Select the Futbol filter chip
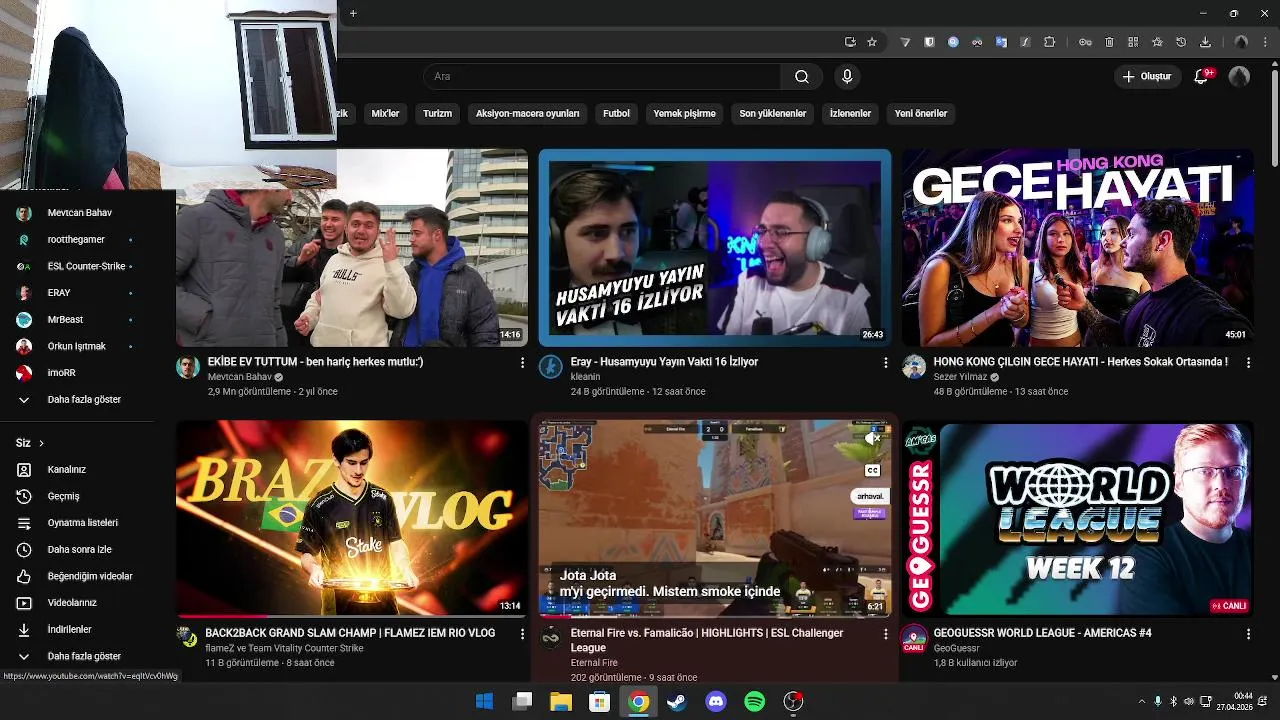The image size is (1280, 720). 616,114
